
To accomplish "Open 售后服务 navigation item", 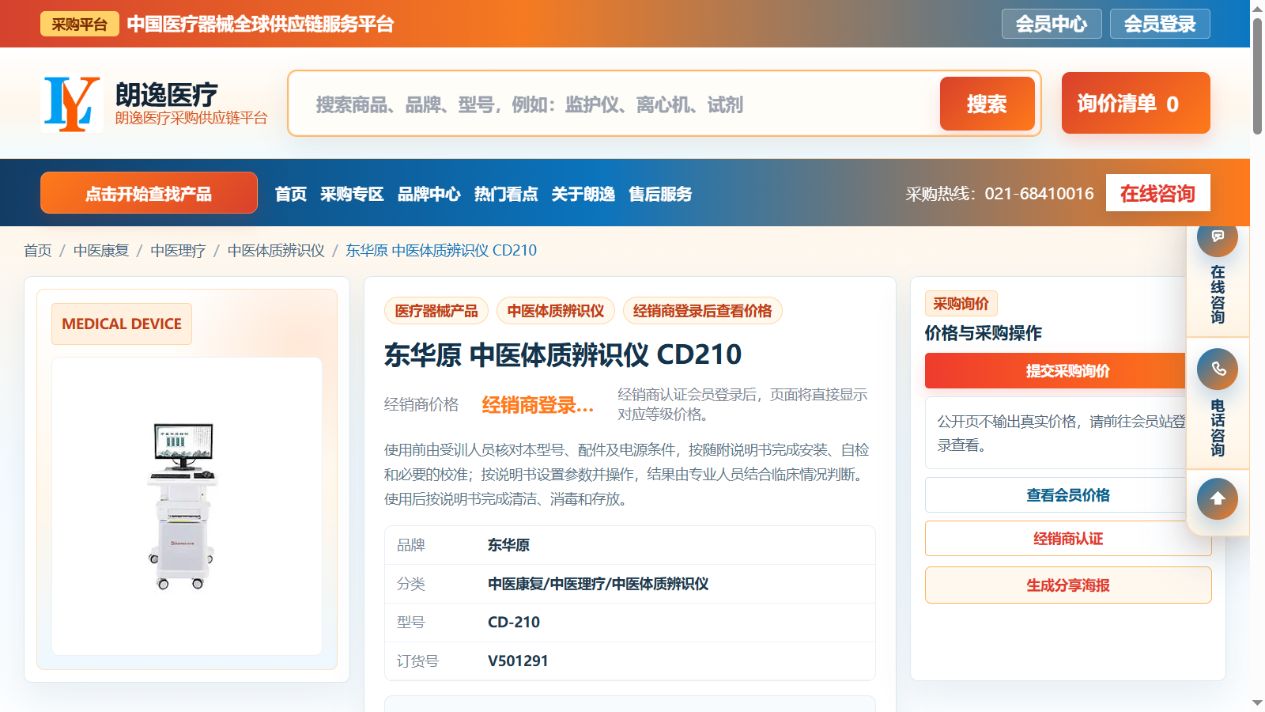I will (x=660, y=194).
